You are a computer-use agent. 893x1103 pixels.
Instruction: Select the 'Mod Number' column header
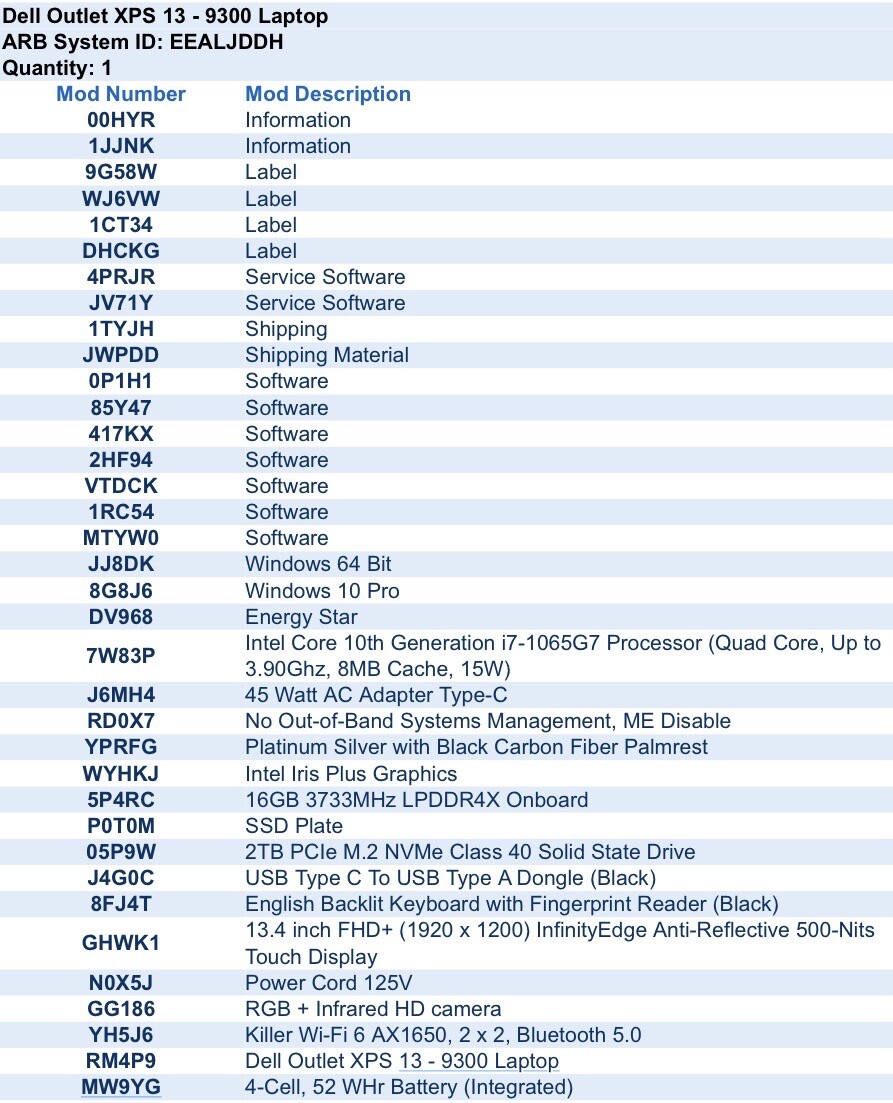pyautogui.click(x=121, y=94)
